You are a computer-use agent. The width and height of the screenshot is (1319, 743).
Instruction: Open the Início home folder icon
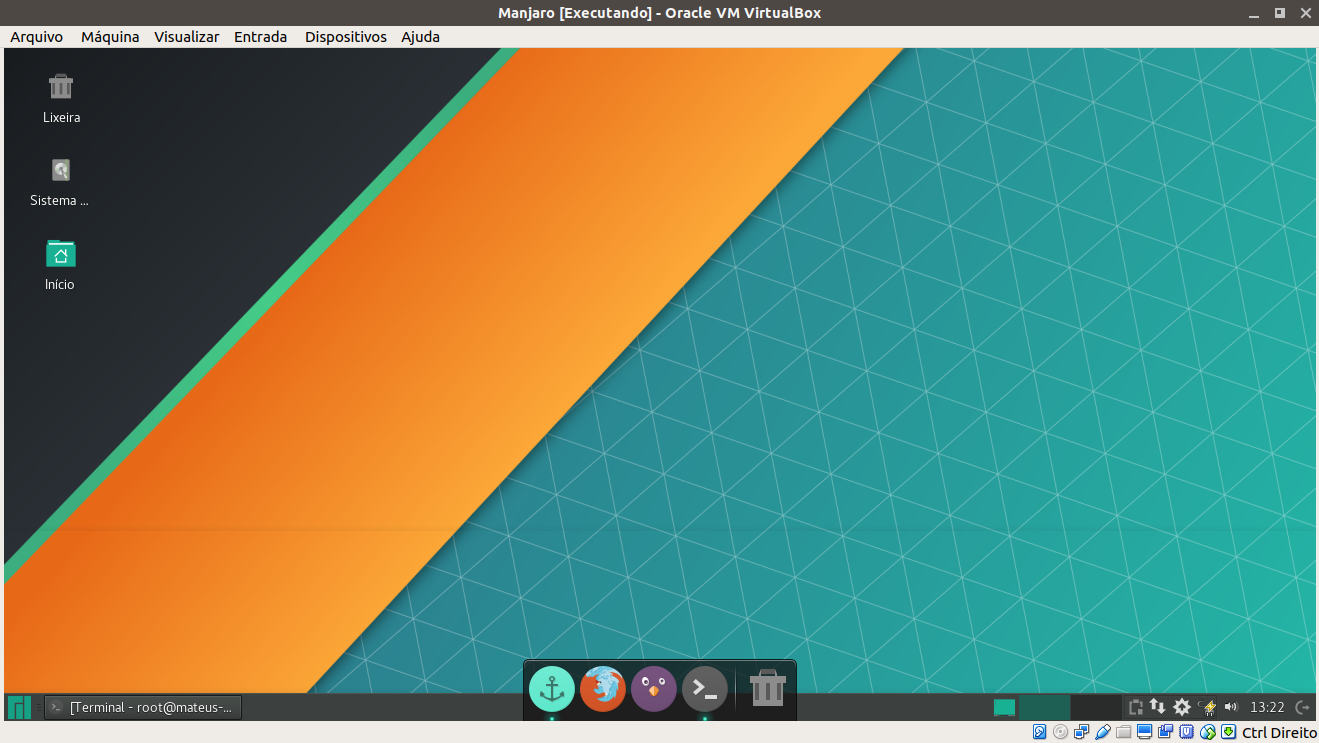(61, 254)
